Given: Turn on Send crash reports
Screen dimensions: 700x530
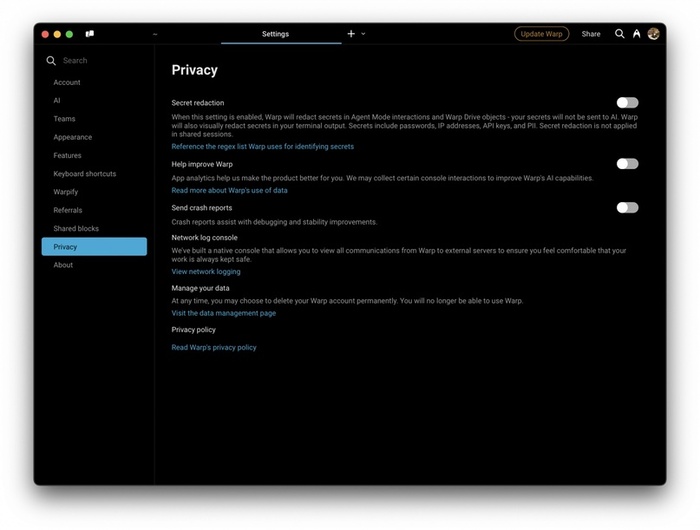Looking at the screenshot, I should pos(627,208).
